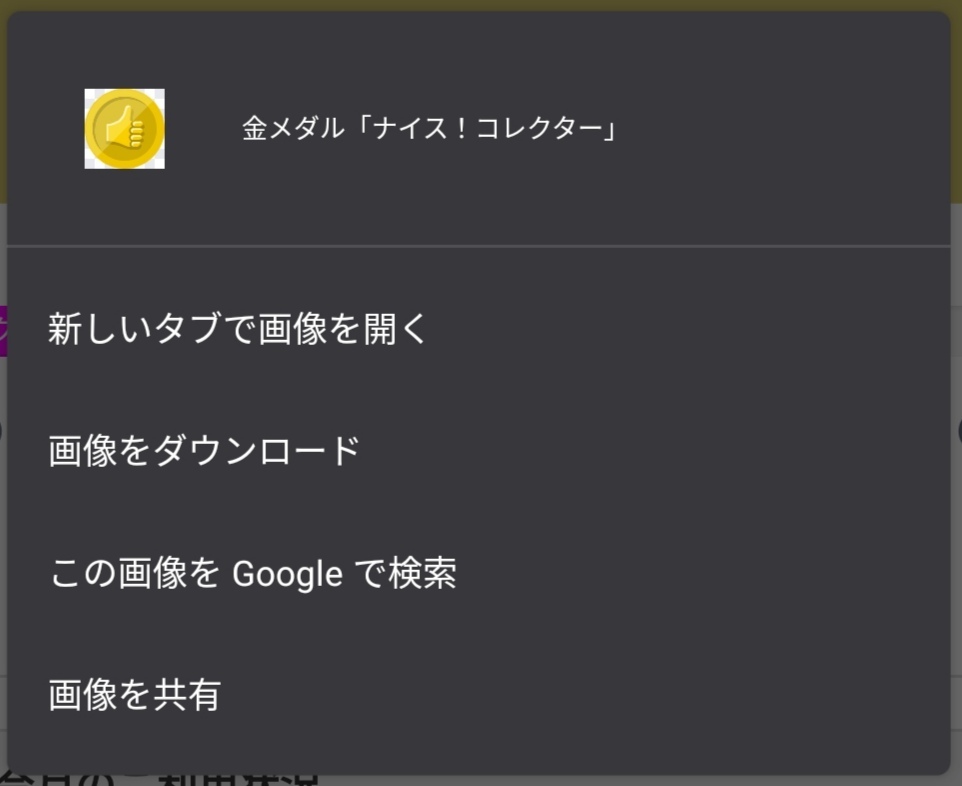Select この画像を Google で検索
The image size is (962, 786).
pos(252,574)
